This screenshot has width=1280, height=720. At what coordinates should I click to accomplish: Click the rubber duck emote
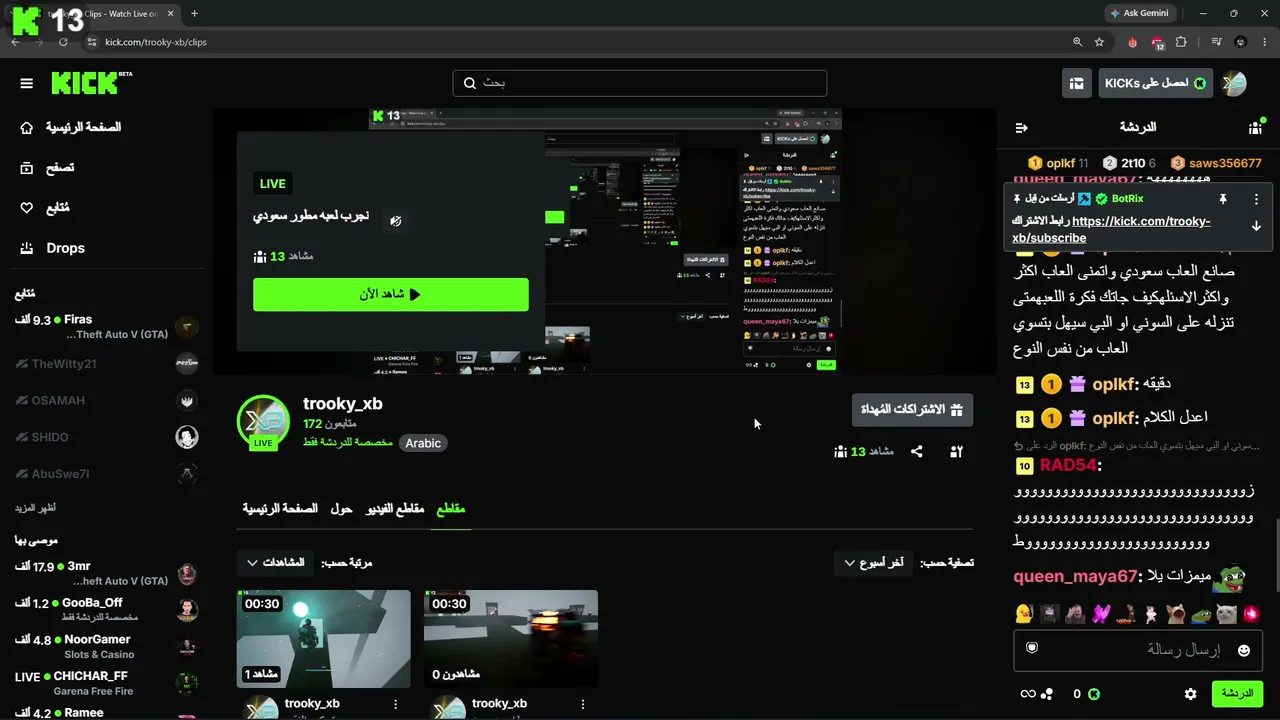click(1023, 614)
